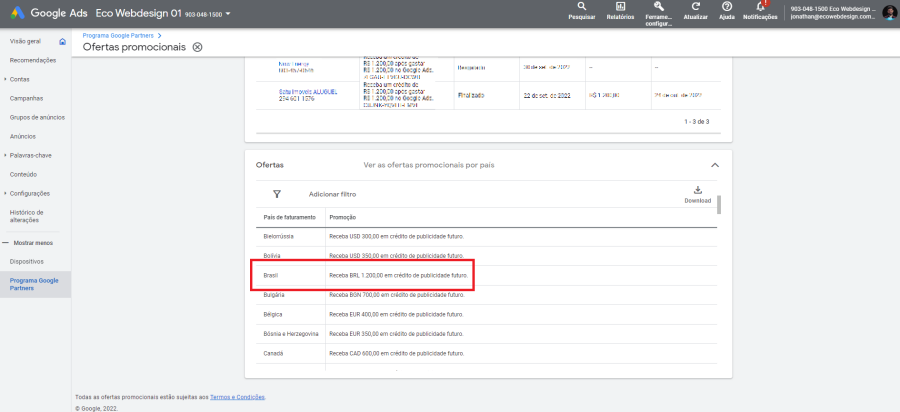Screen dimensions: 900x412
Task: Click the 22 de set. de 2022 date
Action: [x=546, y=95]
